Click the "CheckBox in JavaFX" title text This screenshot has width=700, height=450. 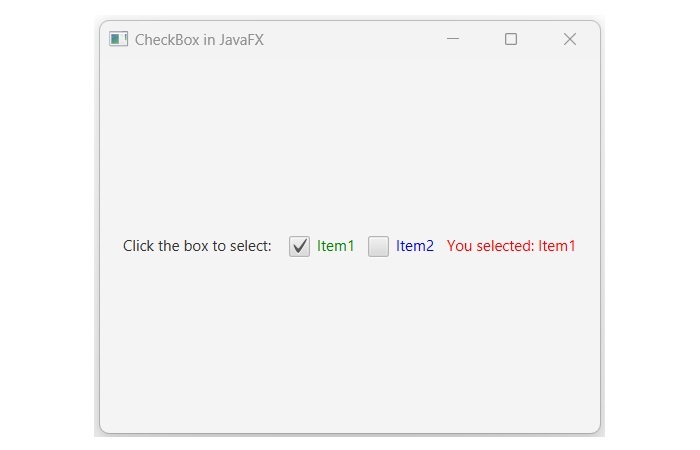point(199,40)
